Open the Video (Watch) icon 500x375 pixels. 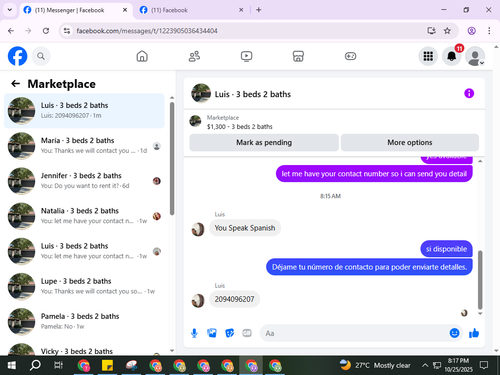pyautogui.click(x=246, y=56)
